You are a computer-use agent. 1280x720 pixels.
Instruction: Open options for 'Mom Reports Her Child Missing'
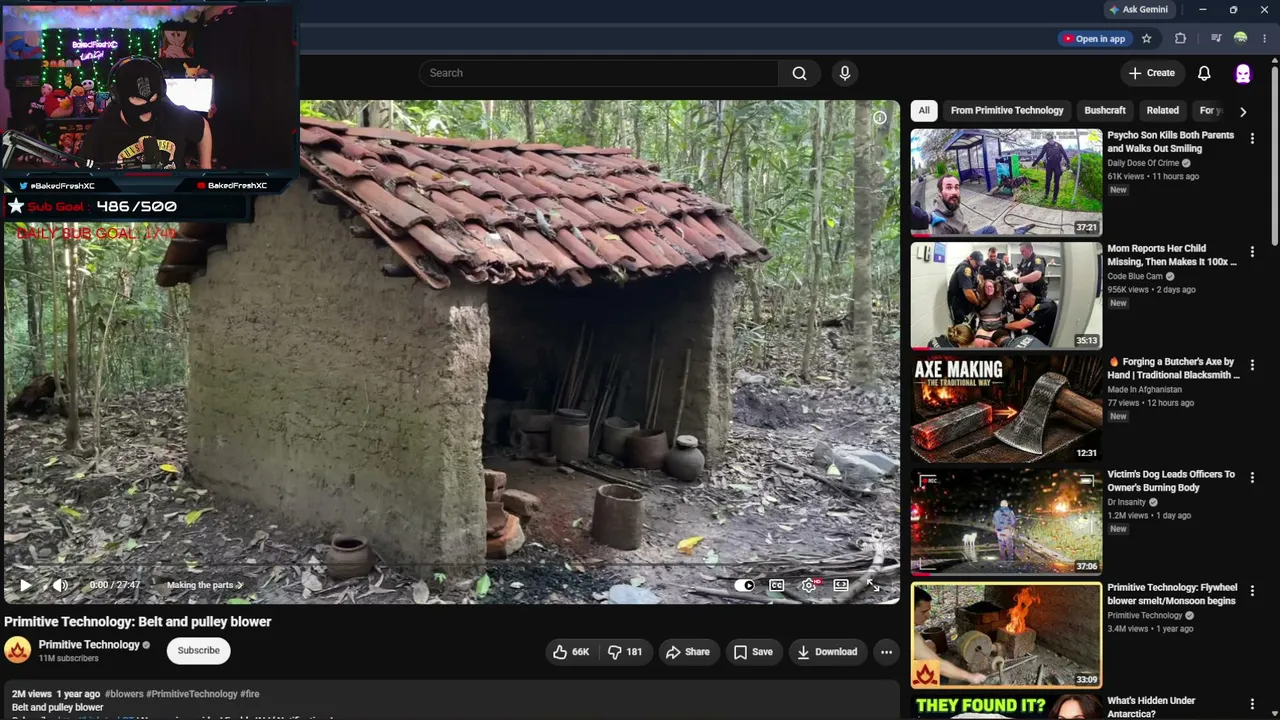pos(1252,252)
